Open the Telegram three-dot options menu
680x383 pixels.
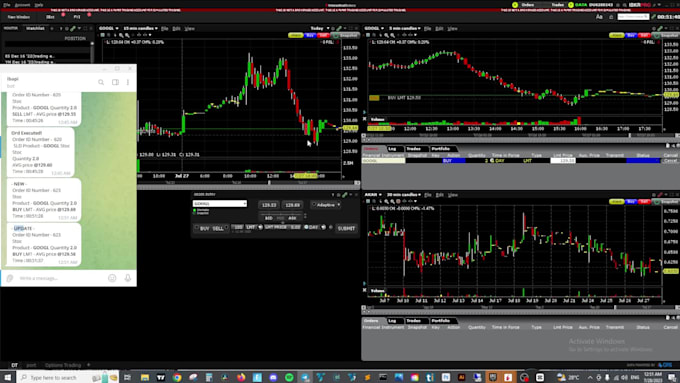click(x=128, y=82)
